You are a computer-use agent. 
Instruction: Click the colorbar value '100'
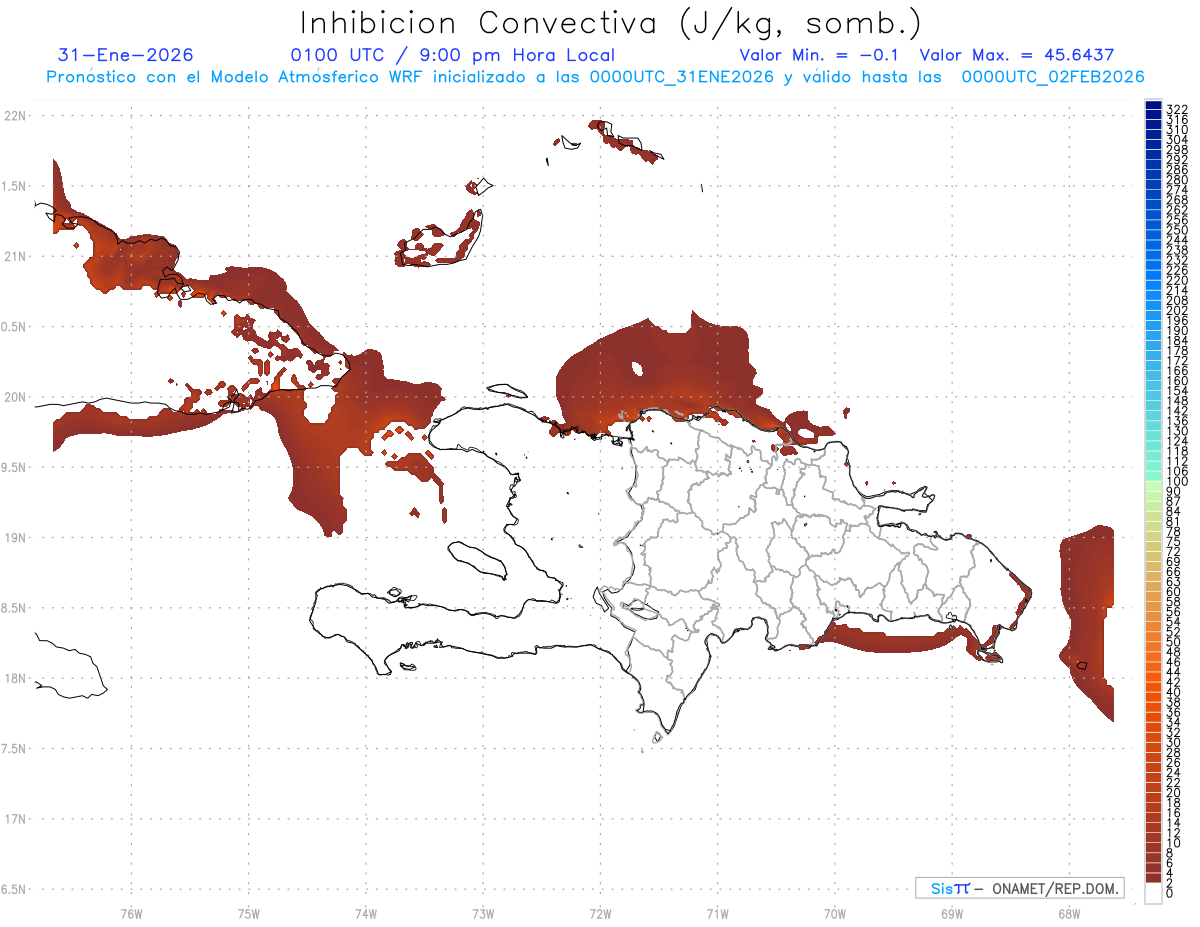[x=1176, y=482]
